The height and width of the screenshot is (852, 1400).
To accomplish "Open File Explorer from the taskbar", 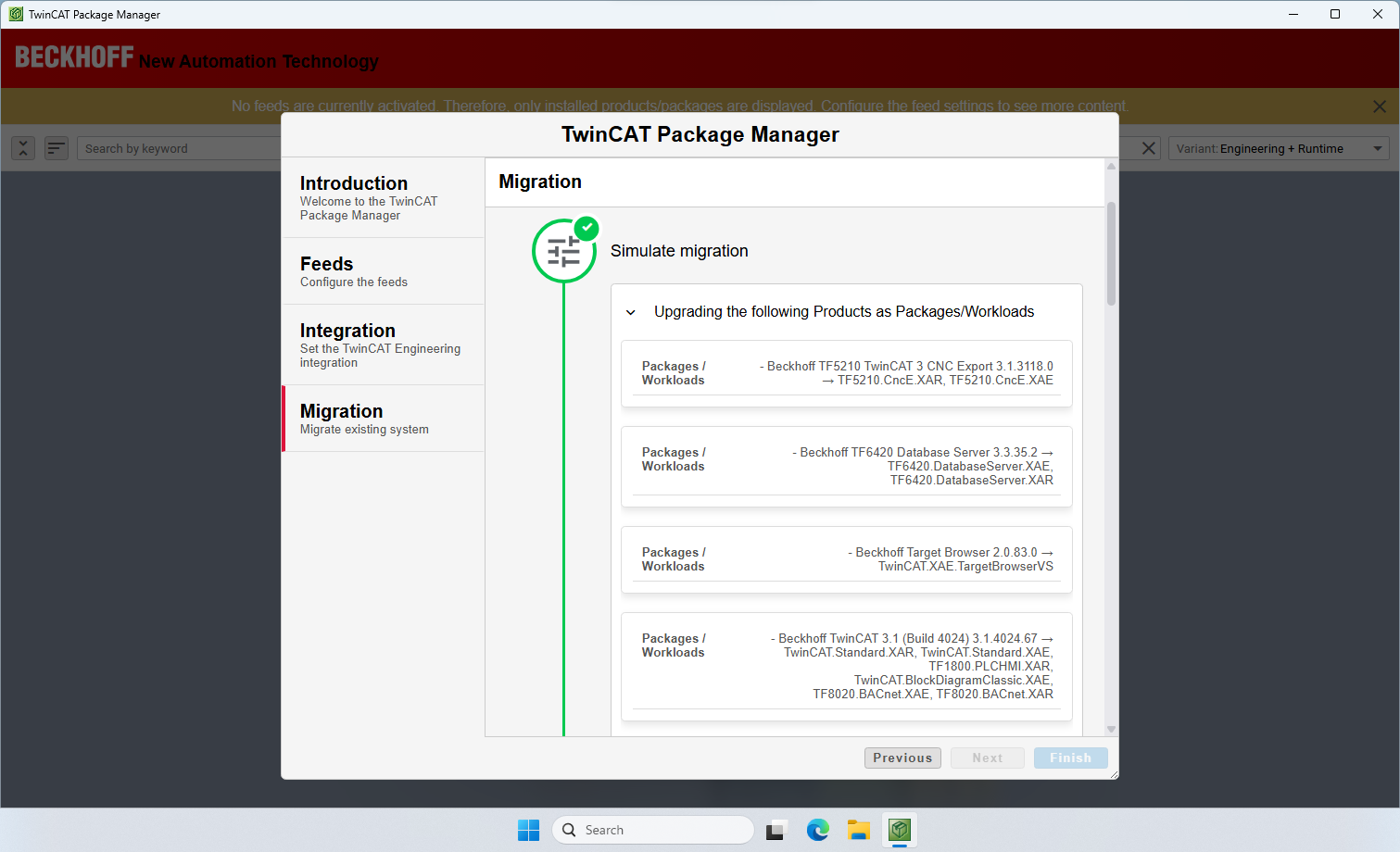I will 859,830.
